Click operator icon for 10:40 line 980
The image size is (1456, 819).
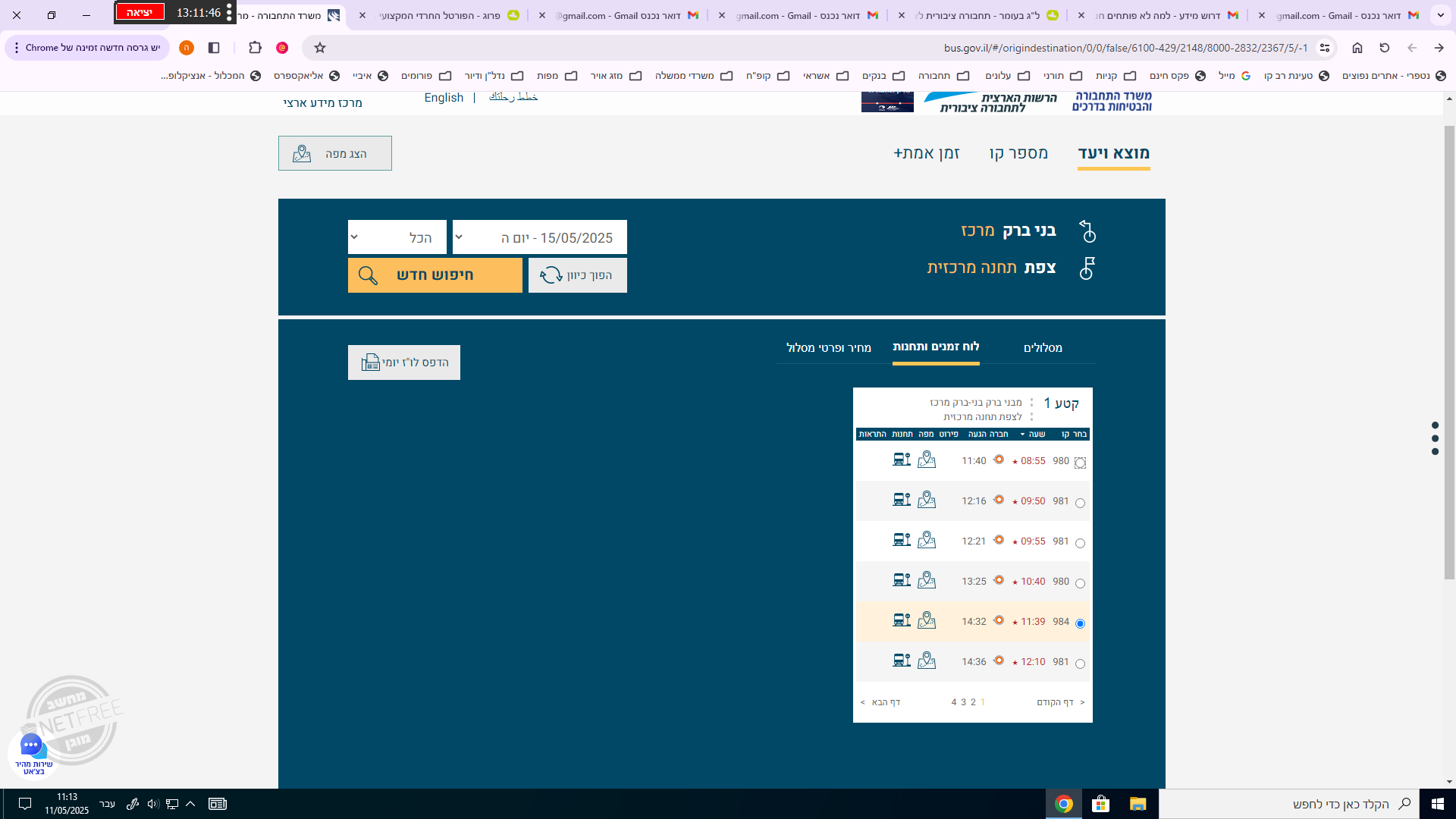tap(999, 580)
